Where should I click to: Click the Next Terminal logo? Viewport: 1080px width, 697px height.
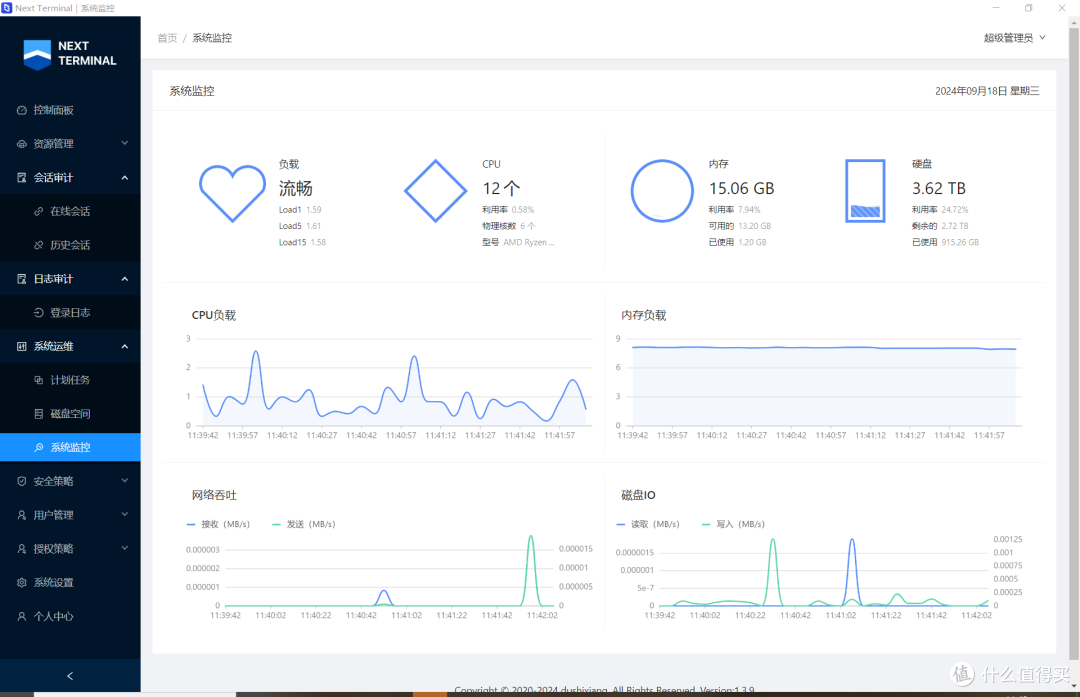coord(70,54)
